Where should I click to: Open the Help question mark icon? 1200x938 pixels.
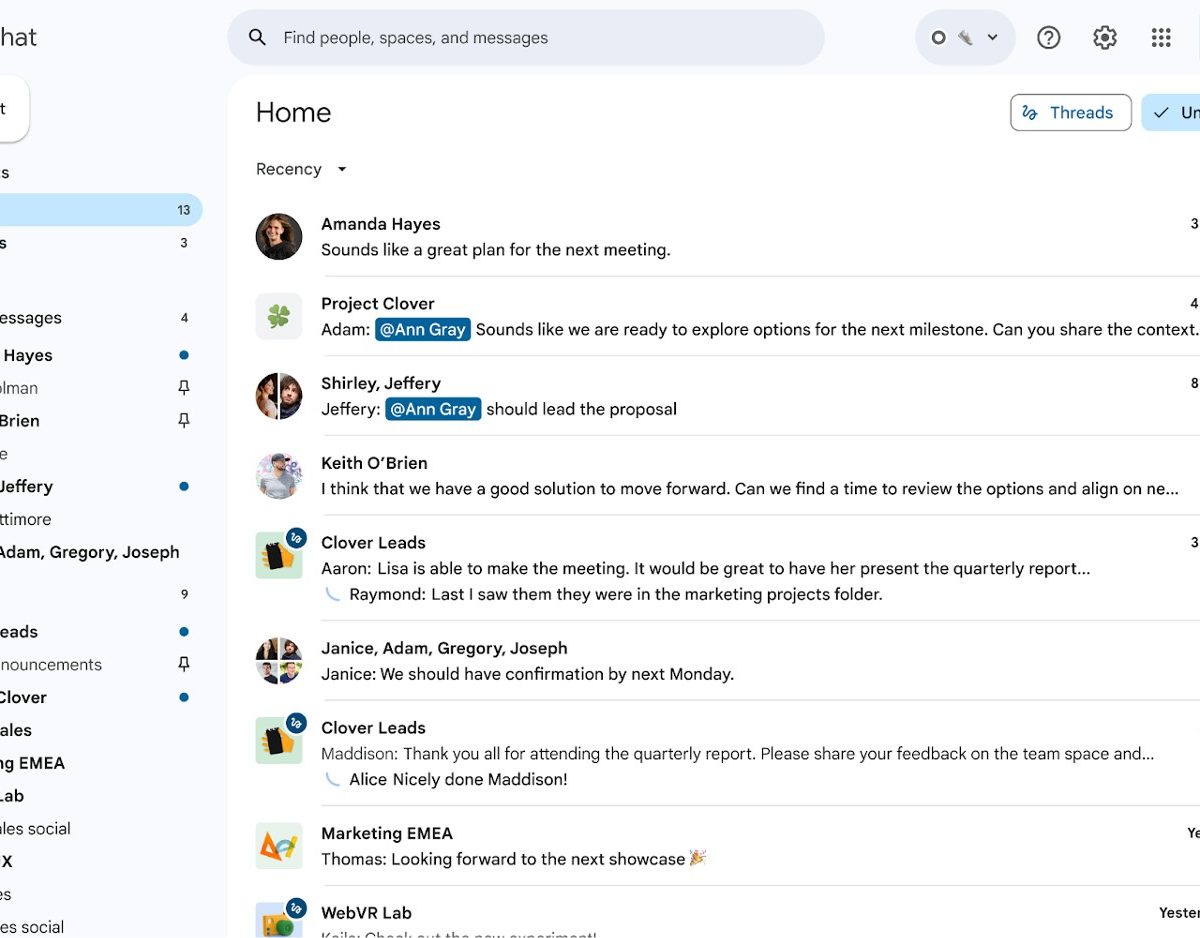click(x=1048, y=38)
